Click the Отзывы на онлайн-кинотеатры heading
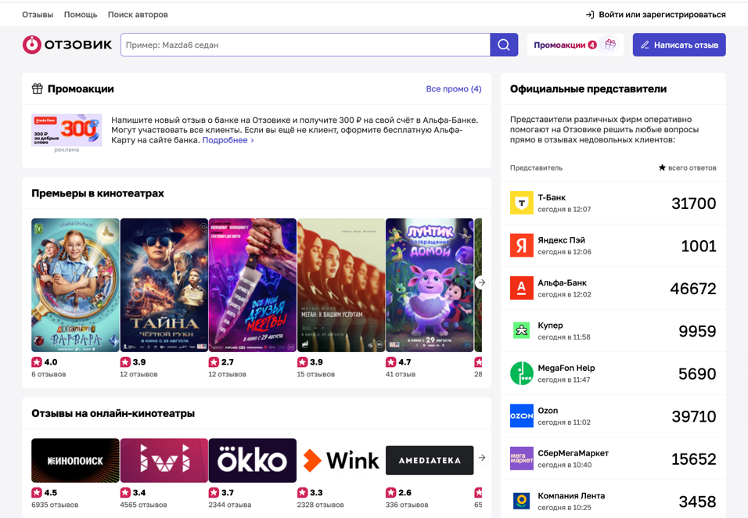 point(113,414)
